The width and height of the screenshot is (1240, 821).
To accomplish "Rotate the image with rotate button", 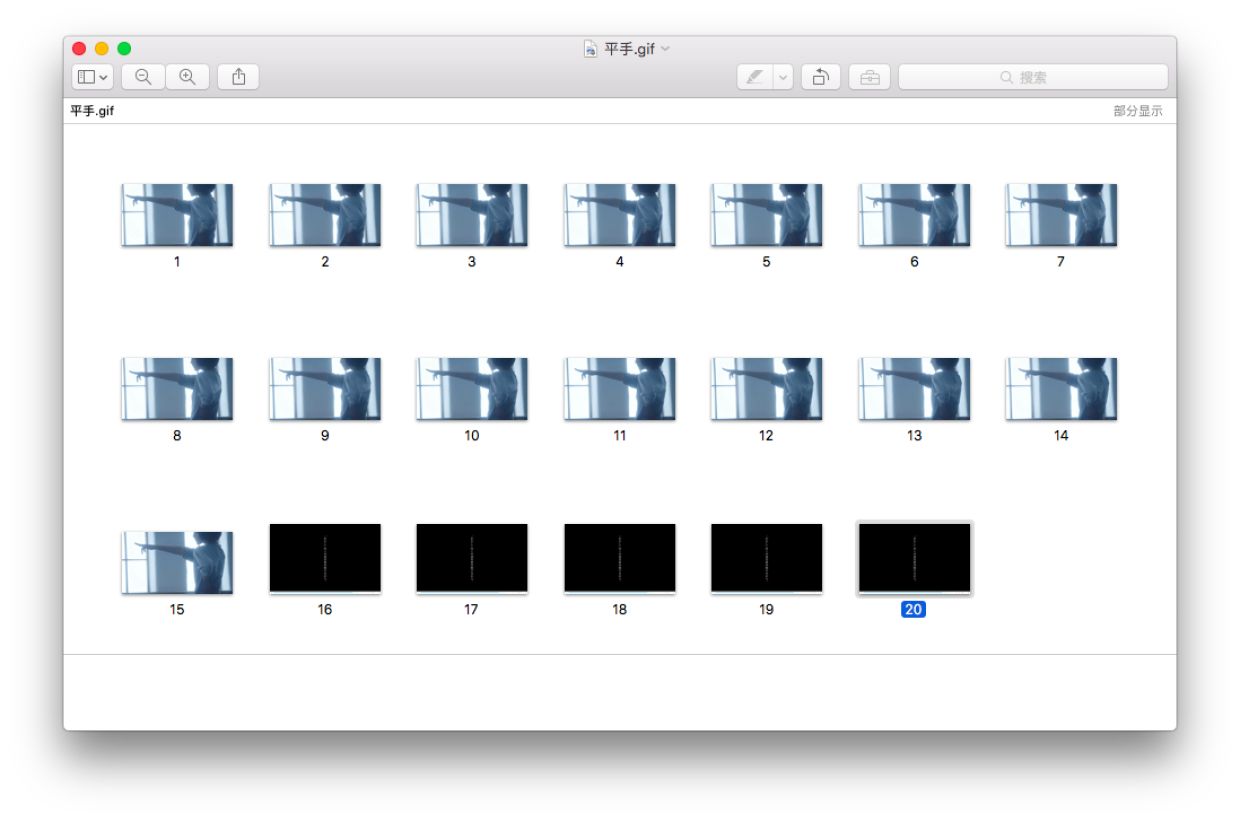I will [821, 77].
